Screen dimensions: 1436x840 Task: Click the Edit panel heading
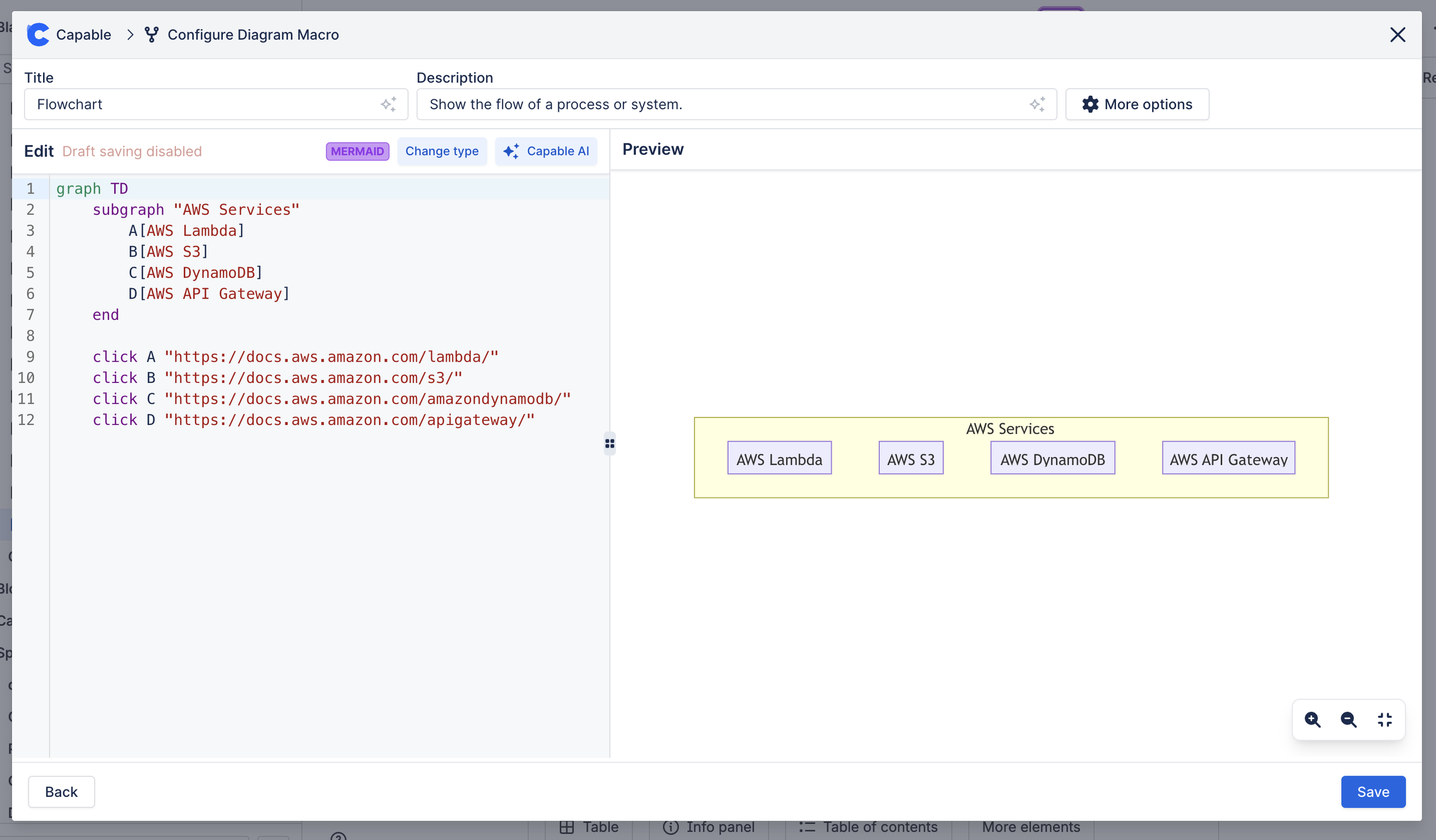point(39,151)
